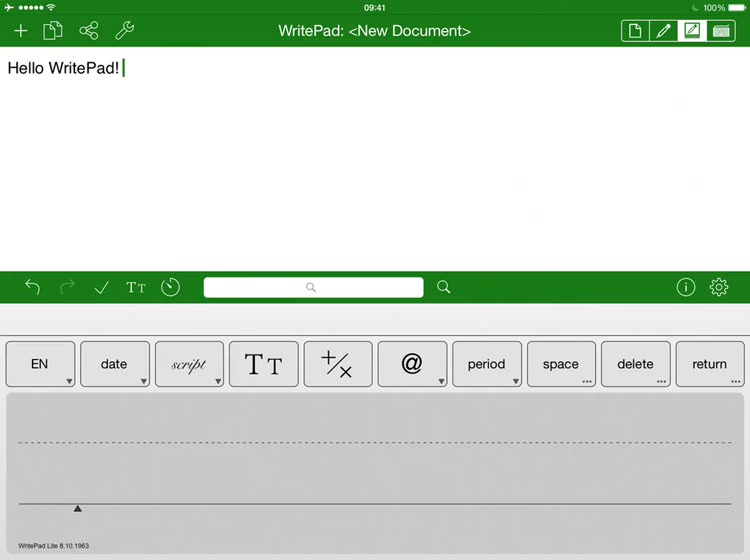Tap the triangle marker on the baseline
Image resolution: width=750 pixels, height=560 pixels.
(77, 508)
